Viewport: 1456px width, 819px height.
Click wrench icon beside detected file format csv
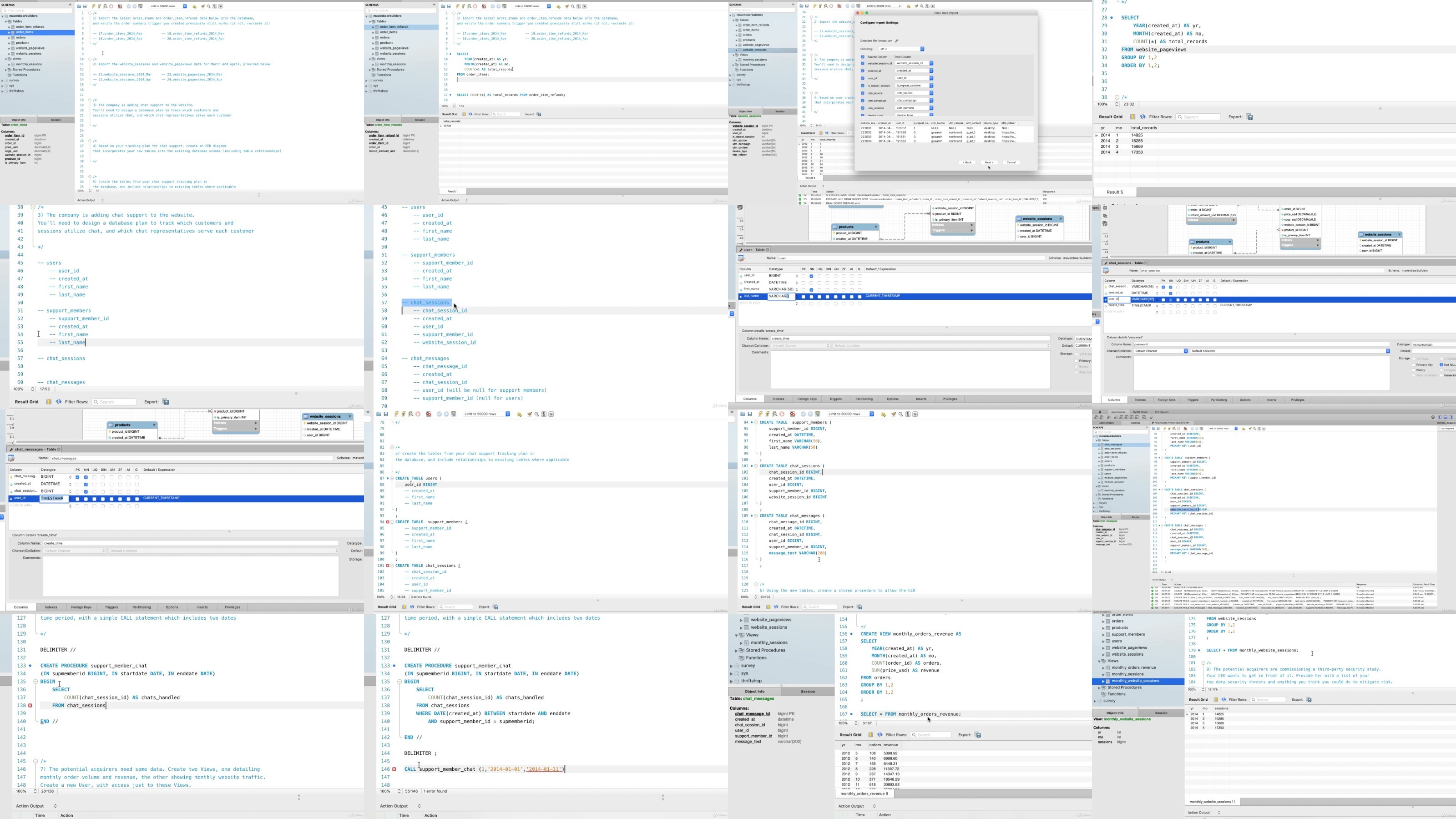coord(896,40)
